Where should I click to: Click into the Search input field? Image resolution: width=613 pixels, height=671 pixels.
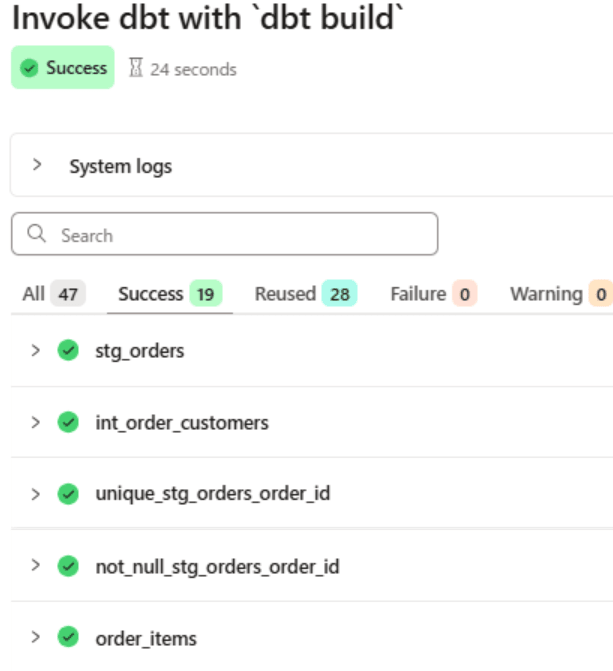tap(225, 234)
